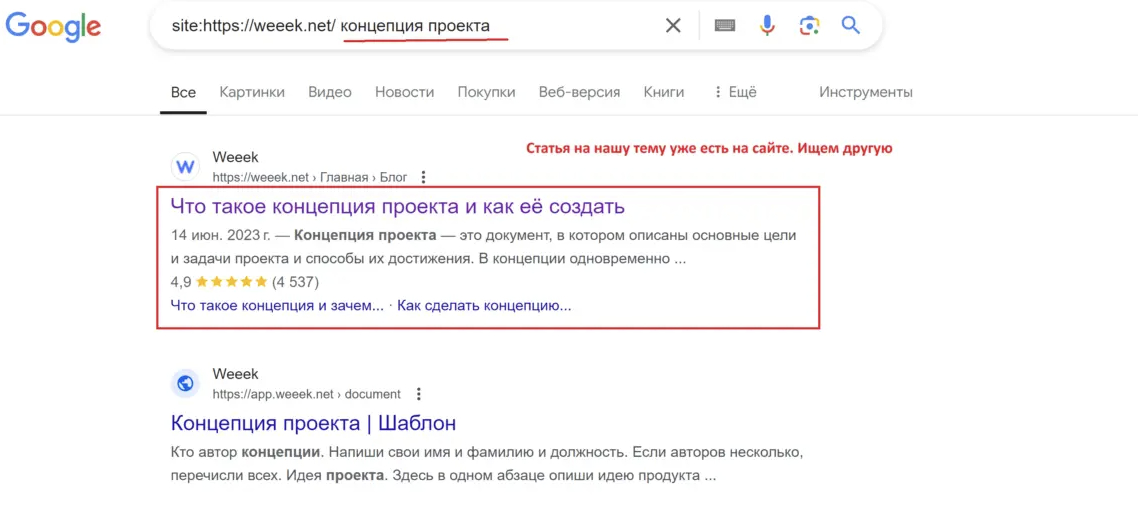Switch to the Картинки tab
This screenshot has width=1138, height=514.
(252, 92)
